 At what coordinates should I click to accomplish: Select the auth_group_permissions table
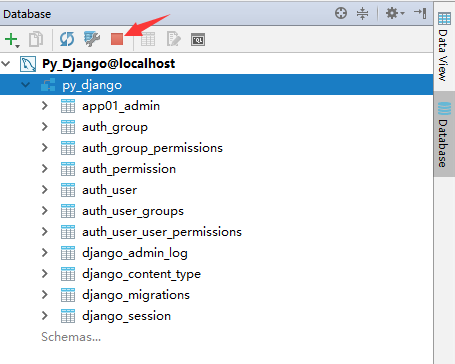point(152,148)
